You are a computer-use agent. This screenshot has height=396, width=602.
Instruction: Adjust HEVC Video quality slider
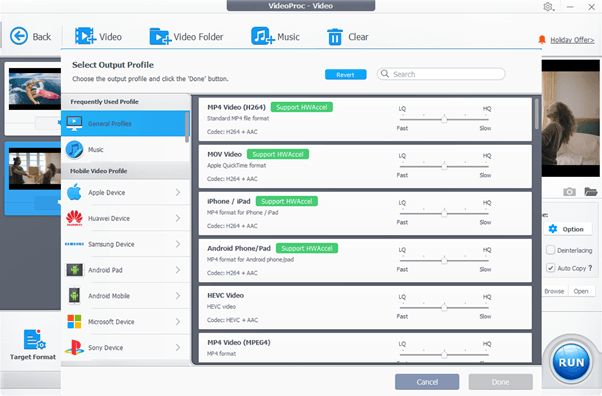[x=444, y=307]
